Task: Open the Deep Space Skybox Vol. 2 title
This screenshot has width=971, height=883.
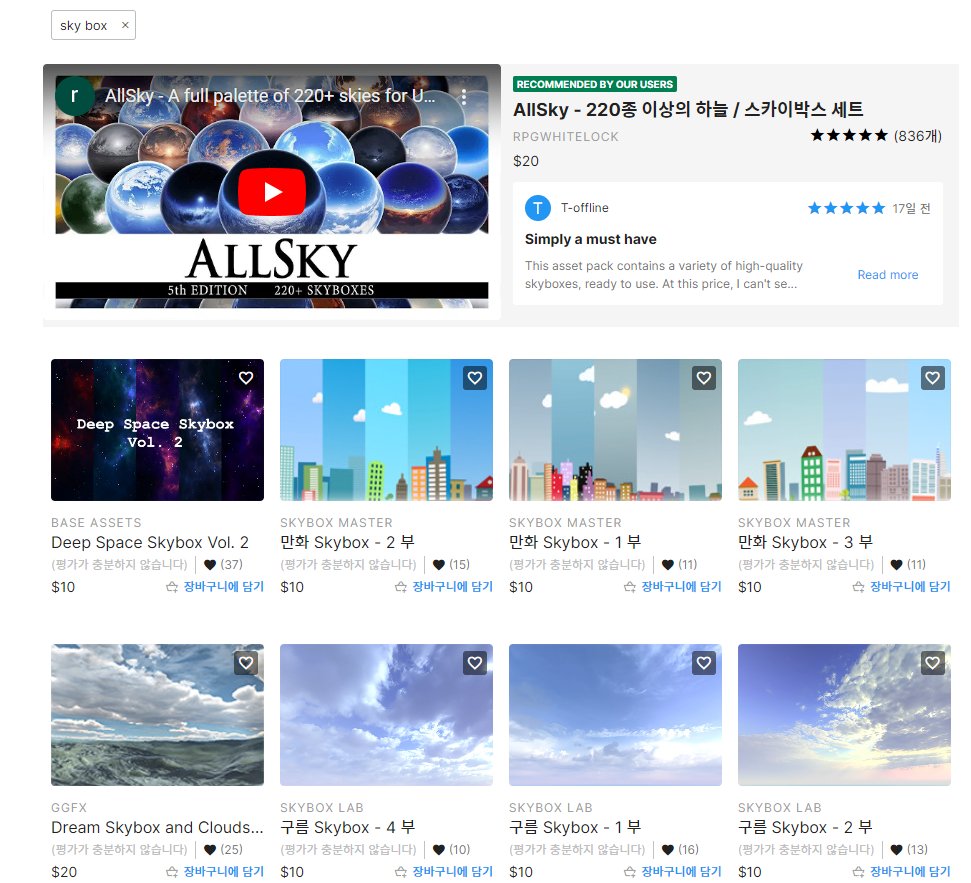Action: [150, 542]
